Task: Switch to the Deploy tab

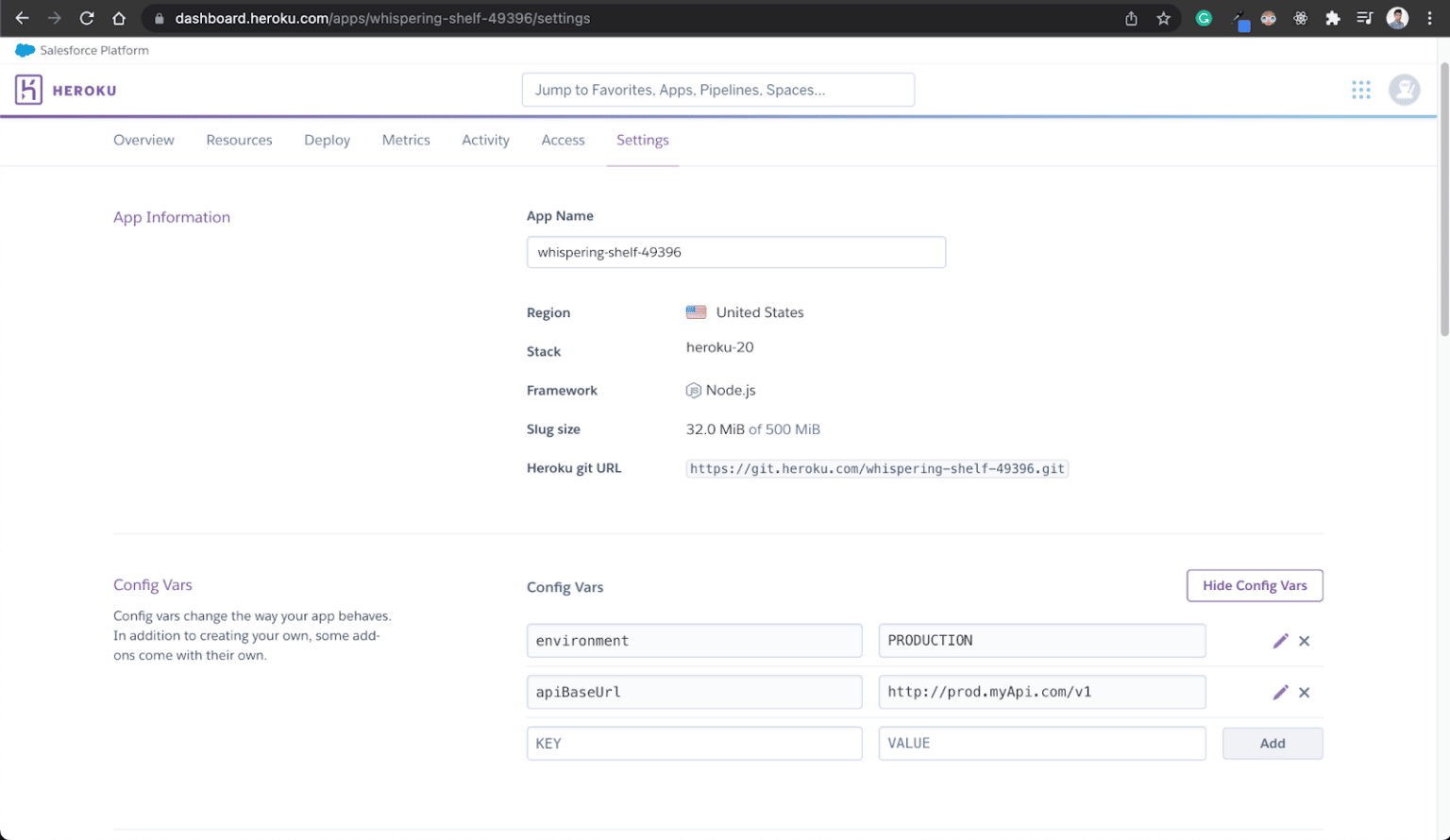Action: click(x=327, y=140)
